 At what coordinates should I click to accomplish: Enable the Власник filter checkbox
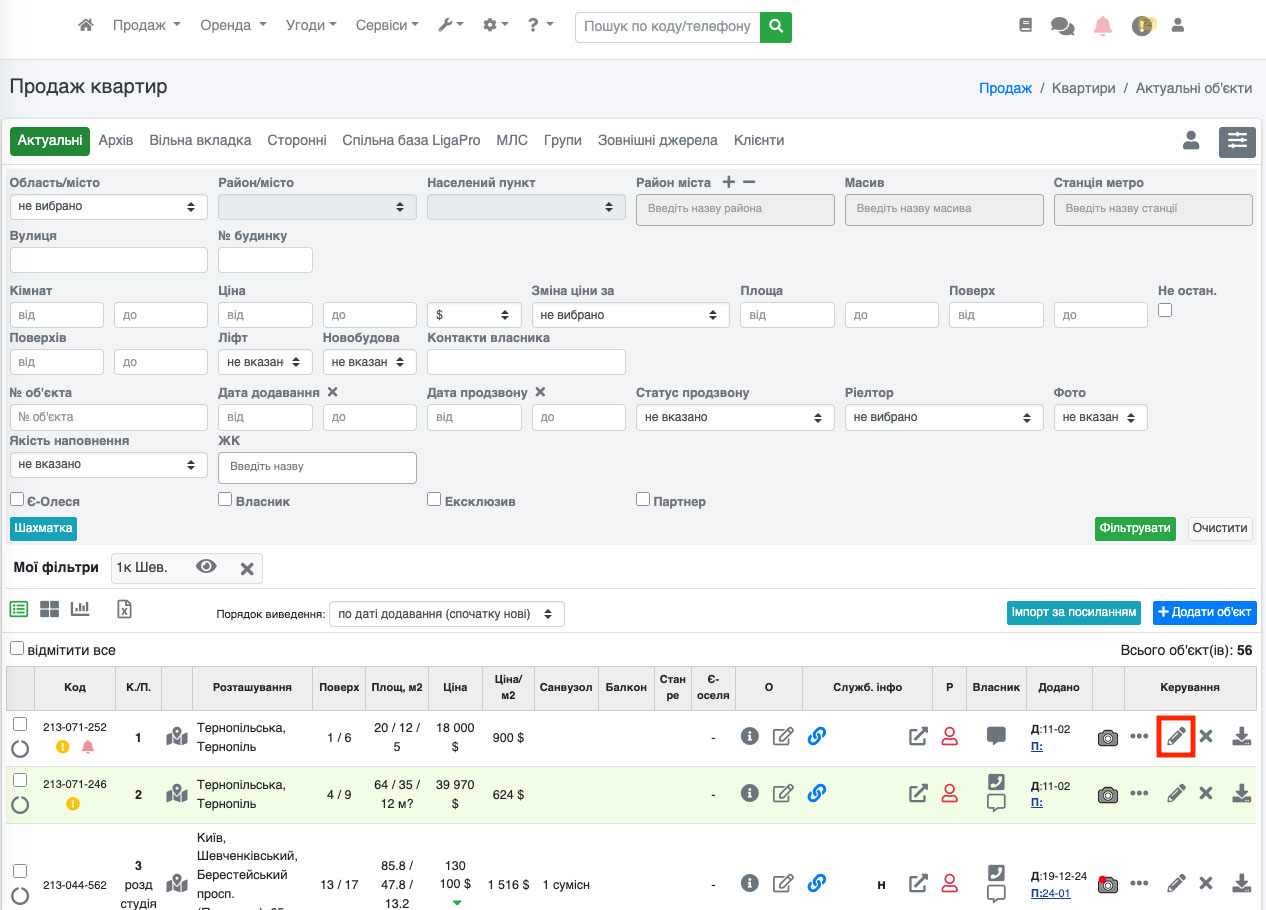click(225, 499)
